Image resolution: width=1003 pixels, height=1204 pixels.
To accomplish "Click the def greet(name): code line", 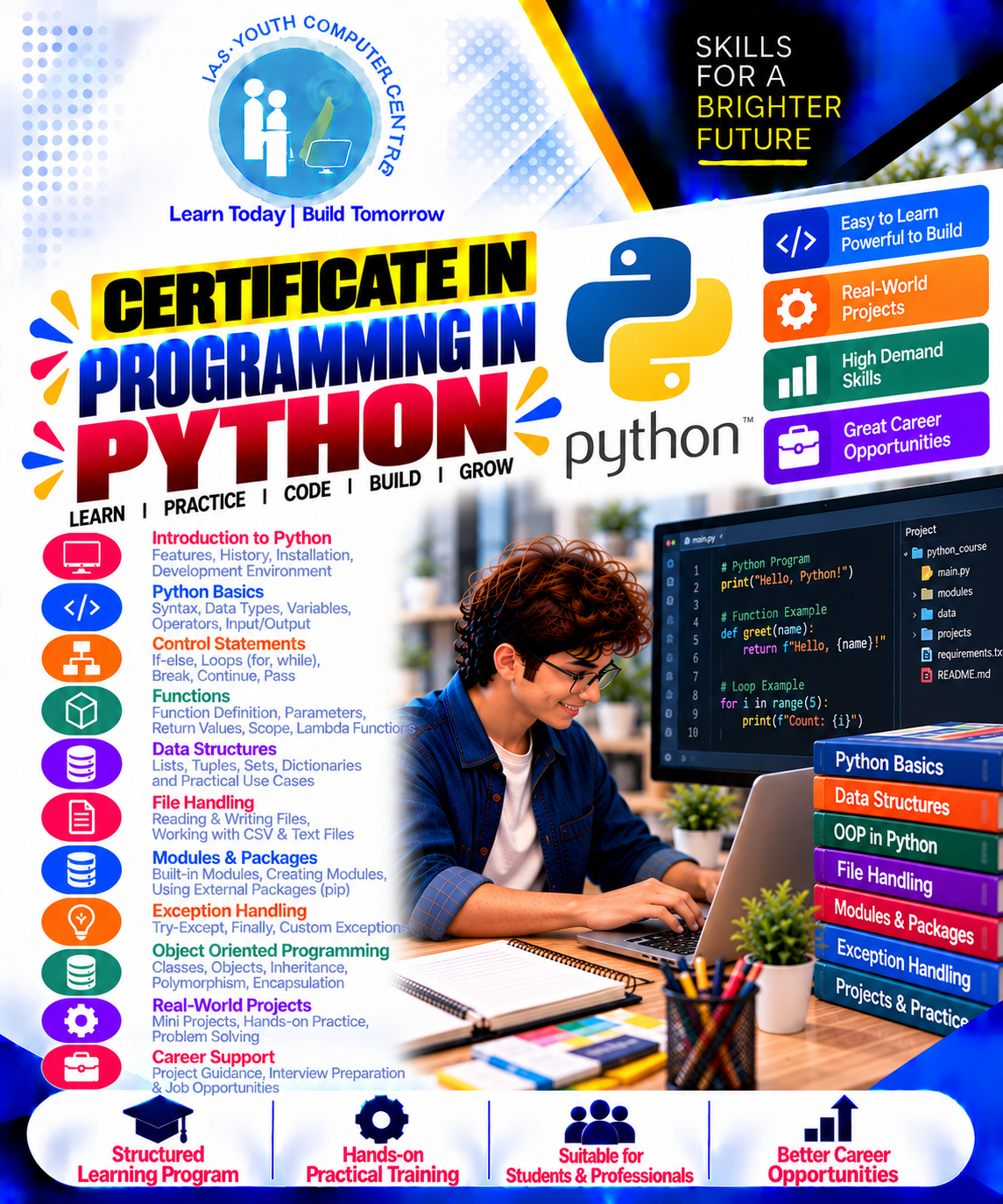I will 766,630.
